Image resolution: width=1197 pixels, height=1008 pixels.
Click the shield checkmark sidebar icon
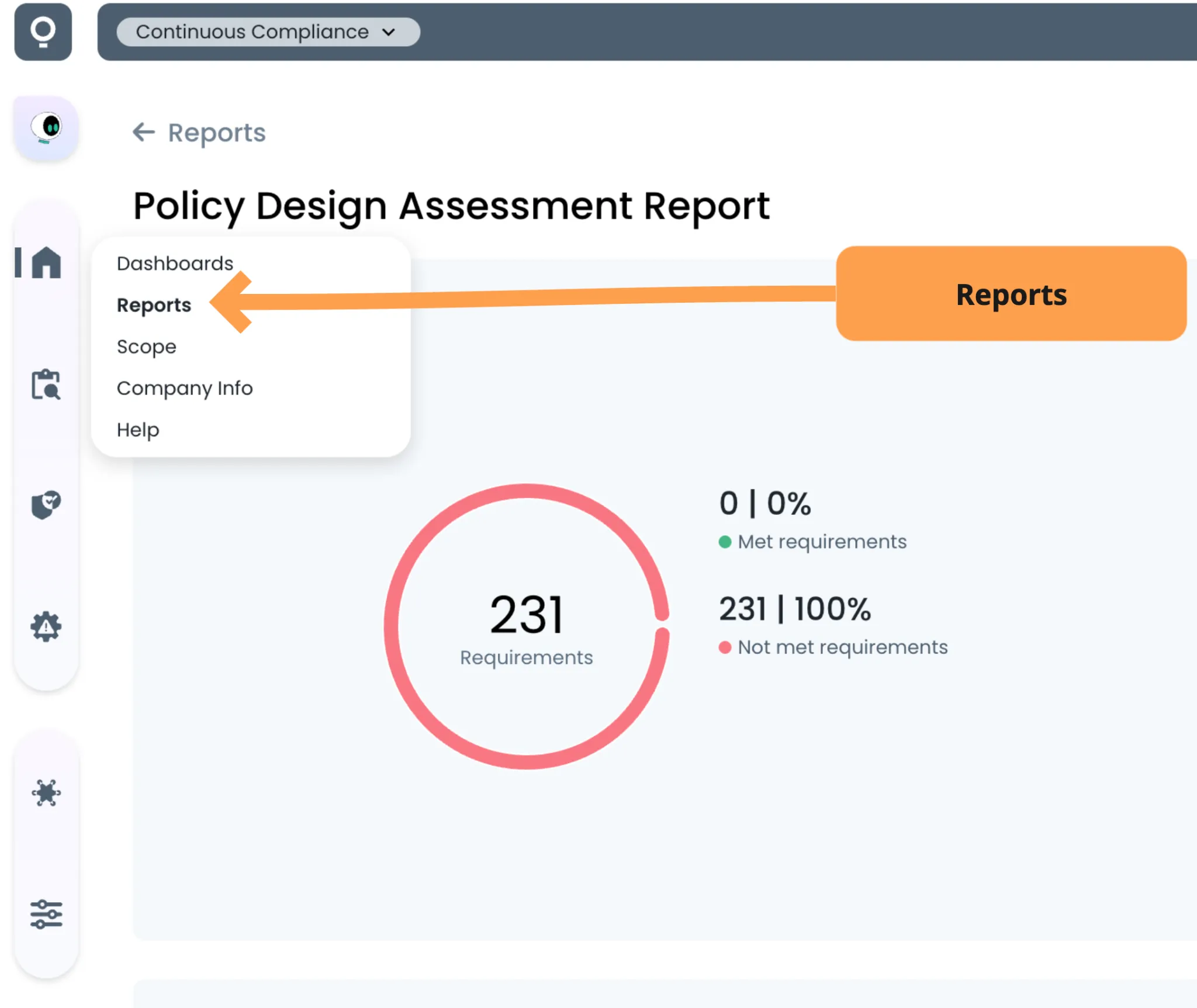pyautogui.click(x=46, y=504)
